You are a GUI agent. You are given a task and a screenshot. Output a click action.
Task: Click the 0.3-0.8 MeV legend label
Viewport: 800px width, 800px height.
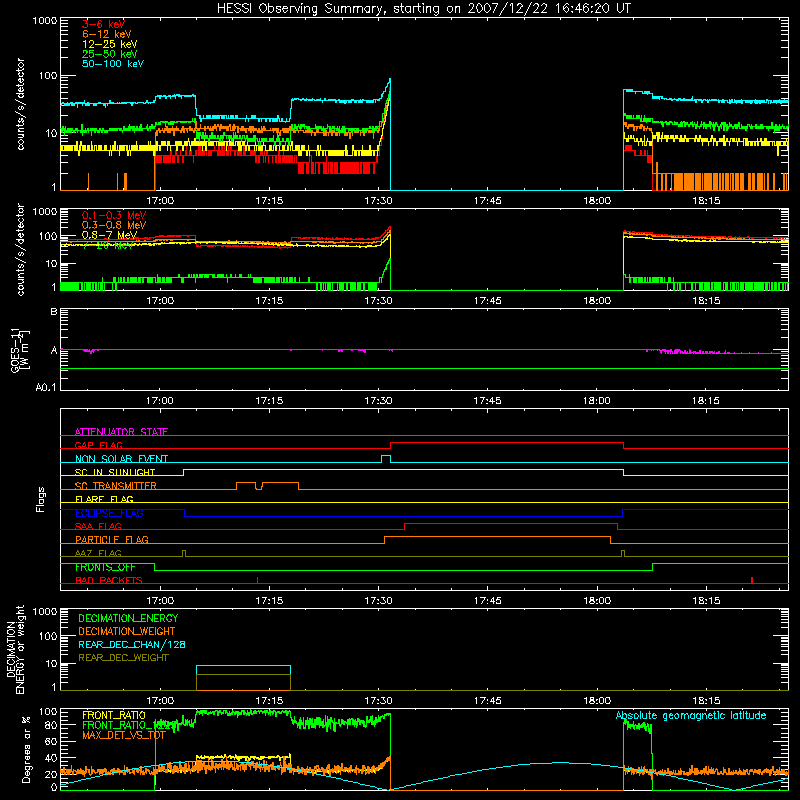tap(114, 225)
